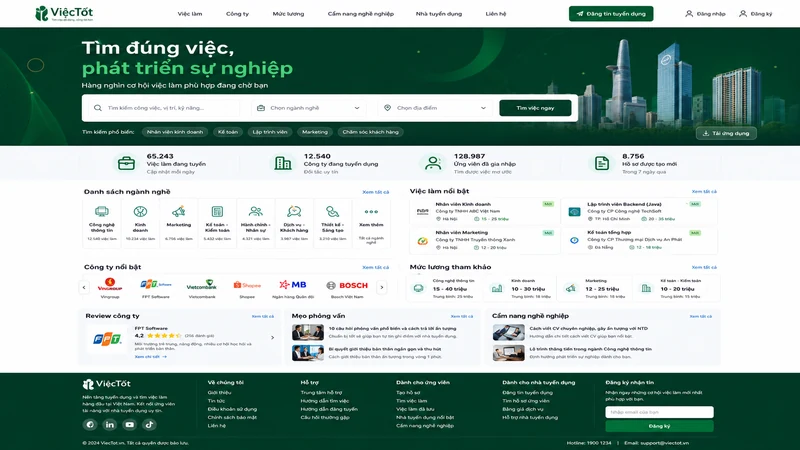Focus the job keyword search field
This screenshot has height=450, width=800.
pos(163,108)
